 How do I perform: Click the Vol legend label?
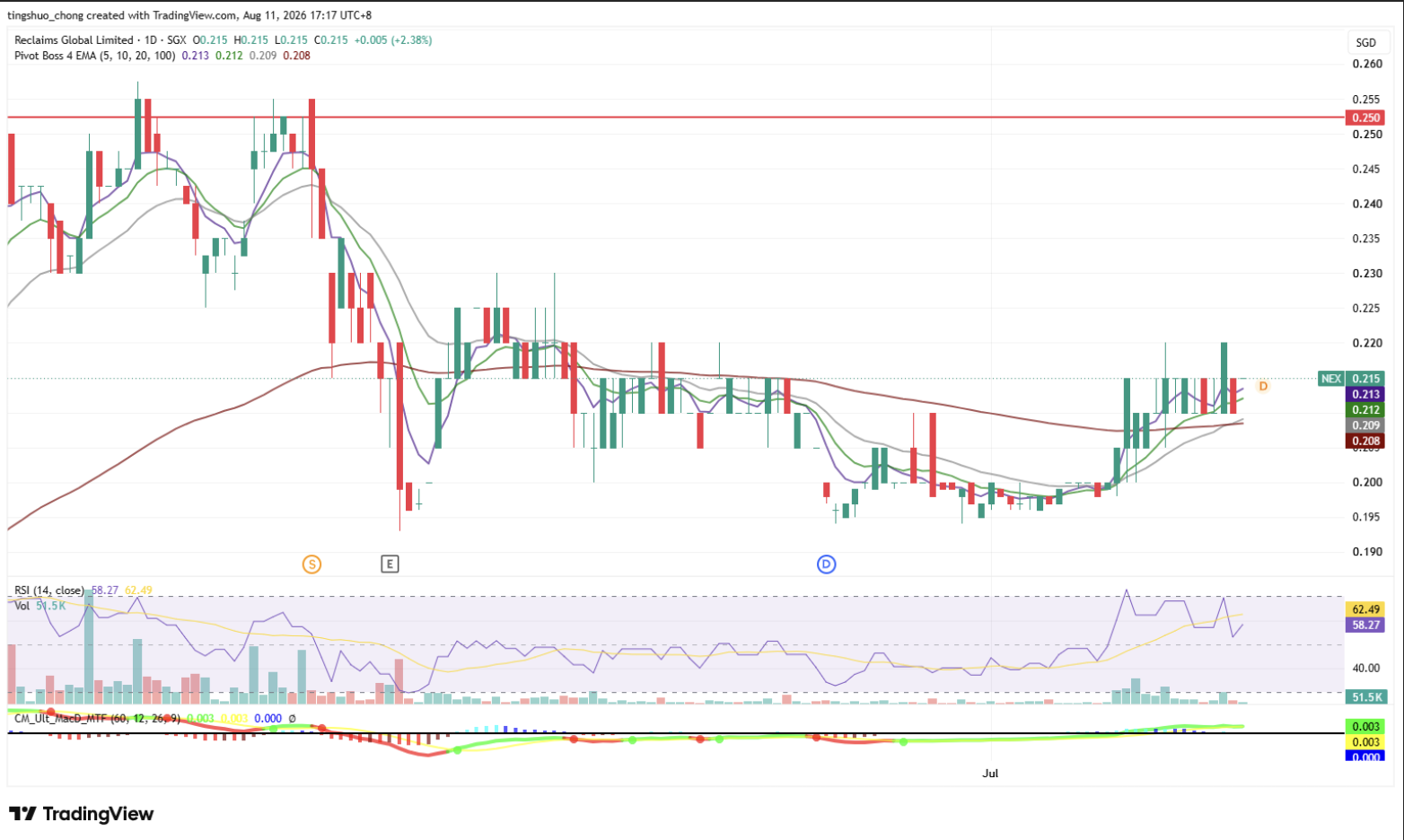[22, 606]
